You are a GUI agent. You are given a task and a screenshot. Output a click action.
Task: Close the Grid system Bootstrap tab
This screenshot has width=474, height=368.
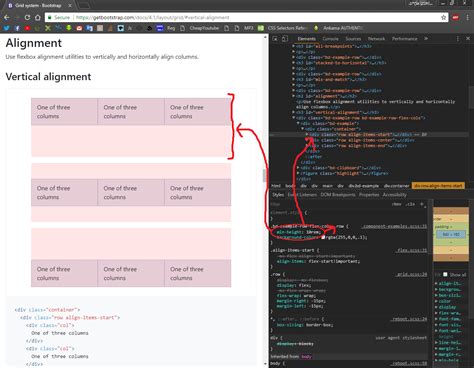click(69, 6)
